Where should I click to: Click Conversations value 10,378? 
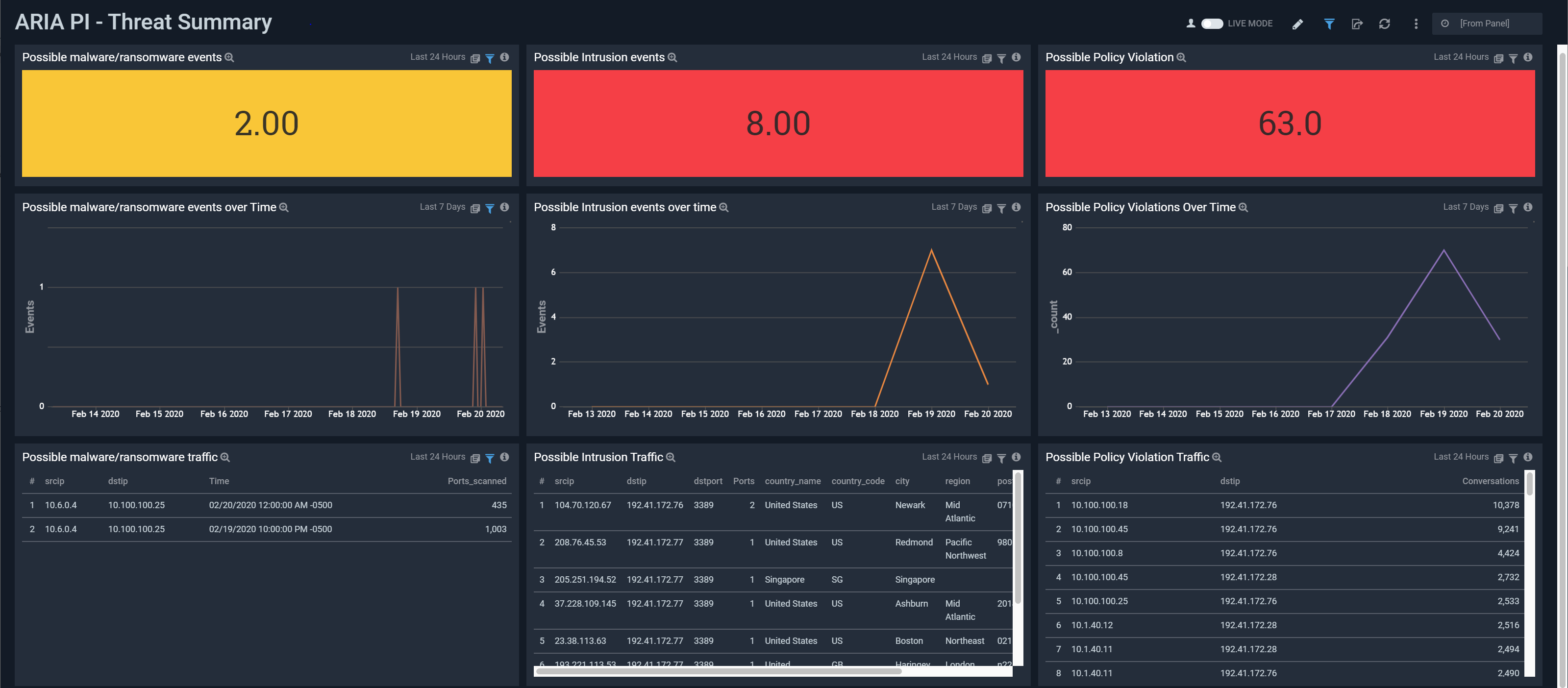pyautogui.click(x=1505, y=506)
